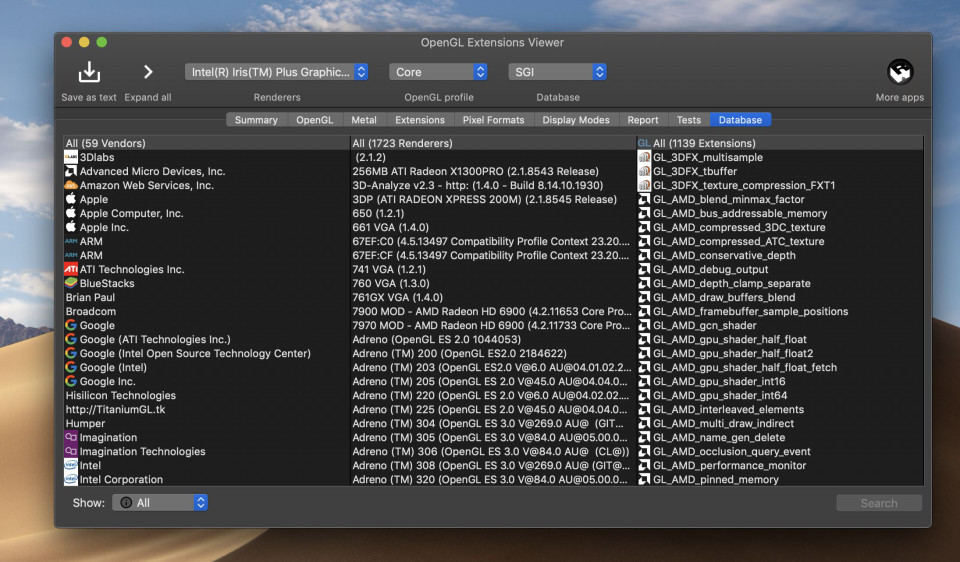Click the GL_AMD_gcn_shader AMD icon
The height and width of the screenshot is (562, 960).
[x=644, y=326]
